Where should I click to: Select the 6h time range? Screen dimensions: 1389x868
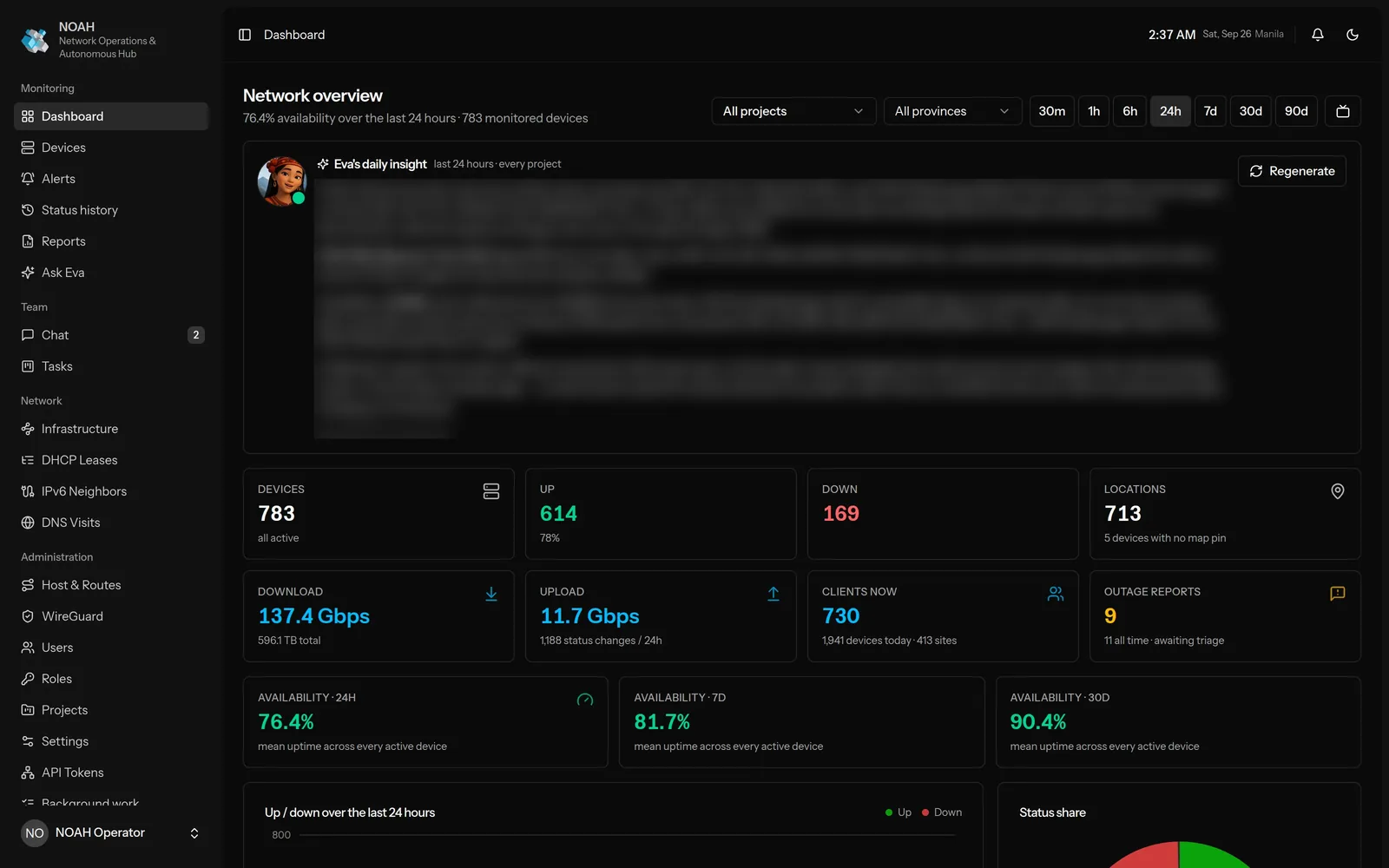coord(1129,111)
